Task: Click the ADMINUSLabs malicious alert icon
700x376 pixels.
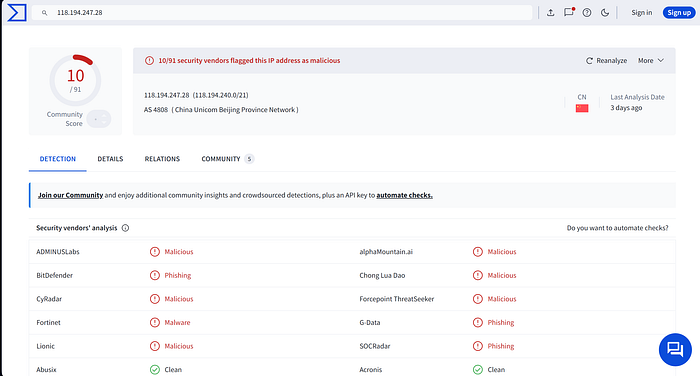Action: pyautogui.click(x=154, y=252)
